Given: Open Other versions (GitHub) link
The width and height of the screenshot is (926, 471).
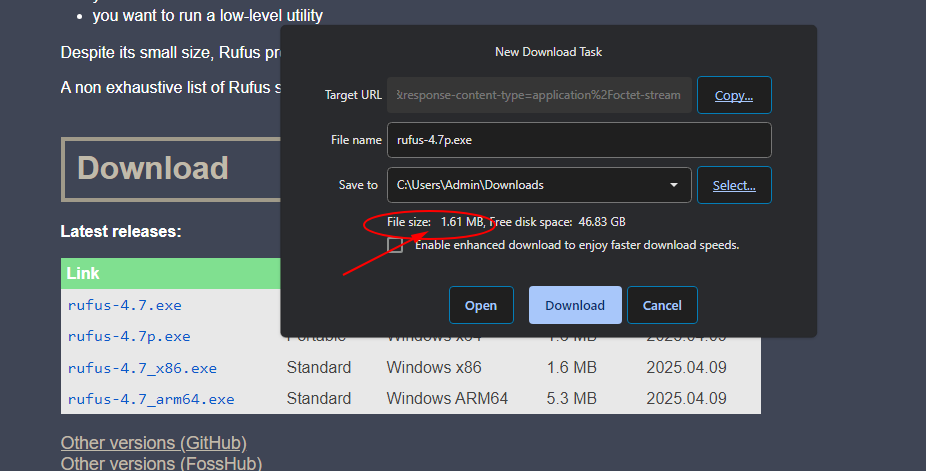Looking at the screenshot, I should (154, 443).
